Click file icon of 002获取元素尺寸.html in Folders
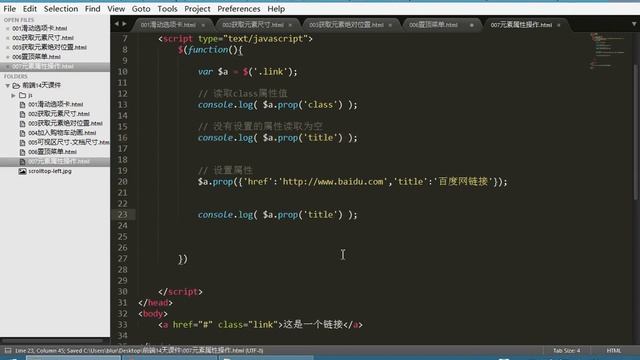 point(22,114)
